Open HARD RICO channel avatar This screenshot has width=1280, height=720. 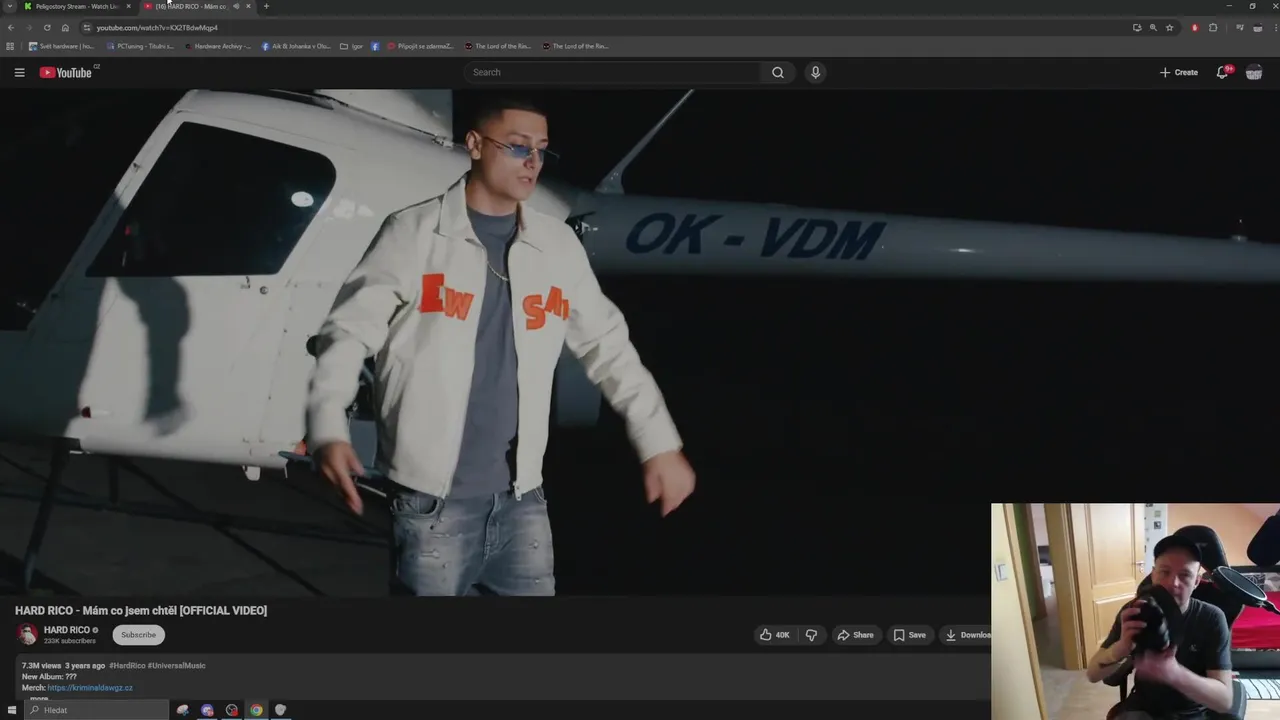coord(27,635)
